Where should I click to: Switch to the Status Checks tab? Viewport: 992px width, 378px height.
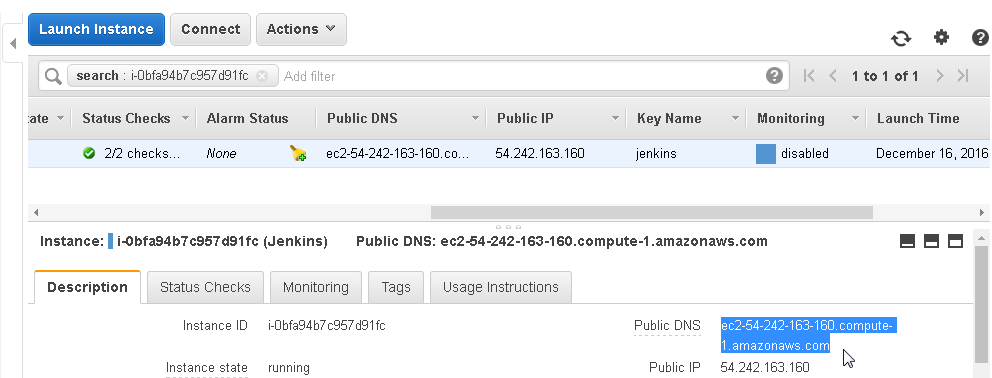click(205, 287)
